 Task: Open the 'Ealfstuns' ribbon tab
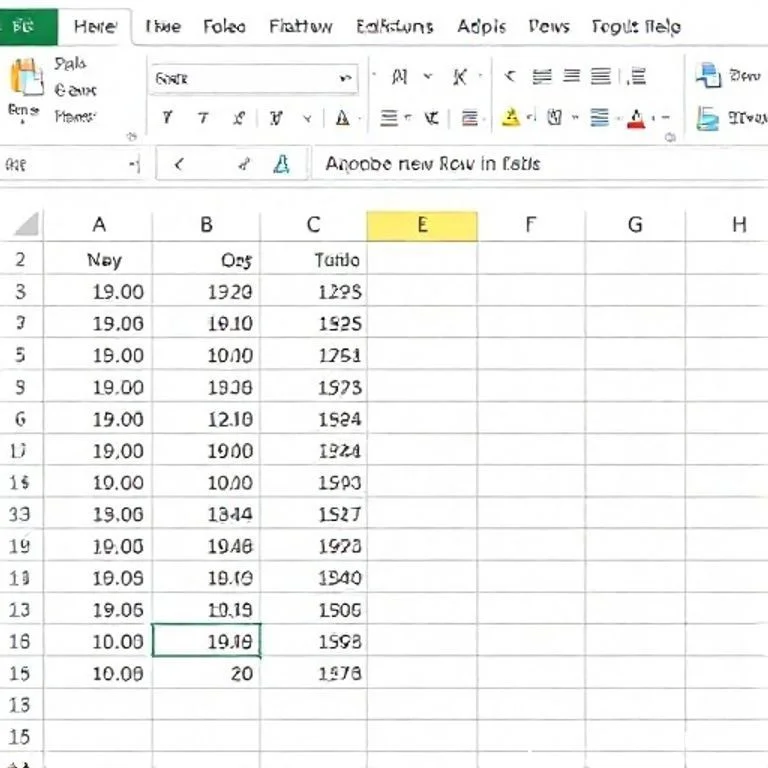394,26
